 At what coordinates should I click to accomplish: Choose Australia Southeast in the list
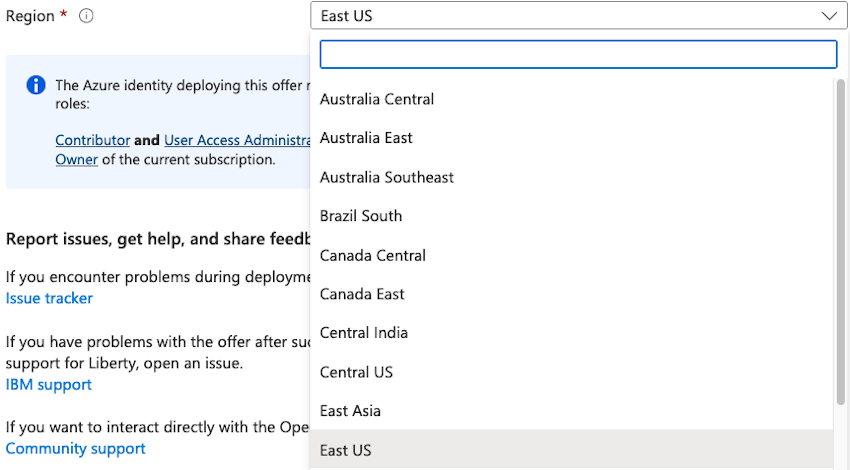tap(387, 177)
